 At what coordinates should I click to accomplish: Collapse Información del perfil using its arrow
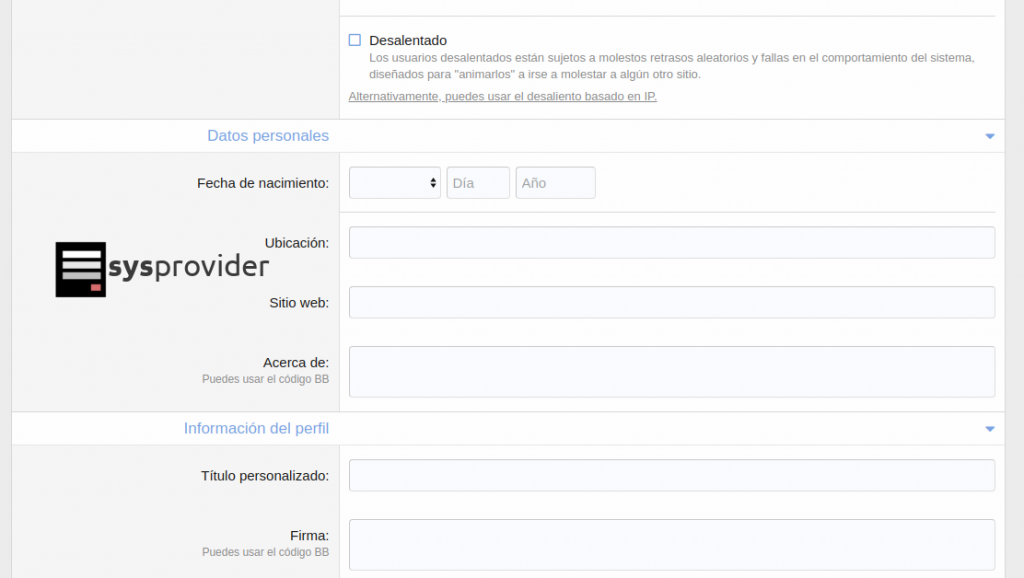989,429
